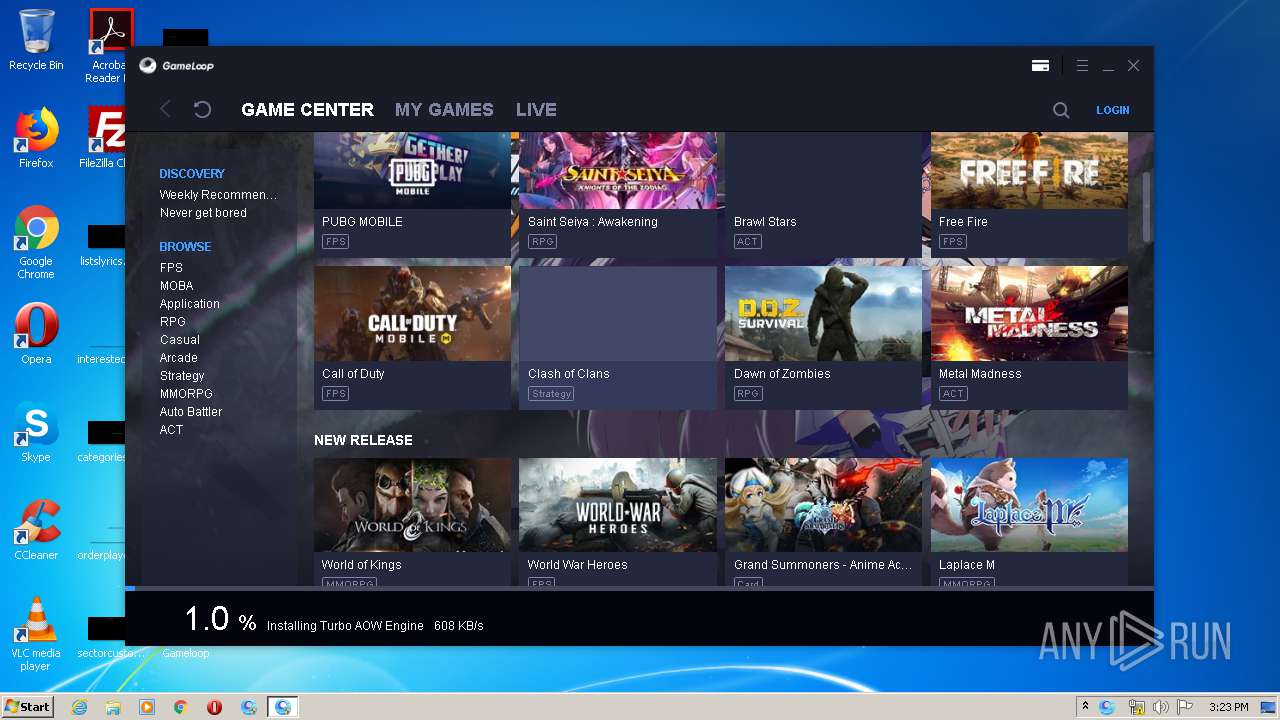Open Weekly Recommendations in Discovery

218,195
